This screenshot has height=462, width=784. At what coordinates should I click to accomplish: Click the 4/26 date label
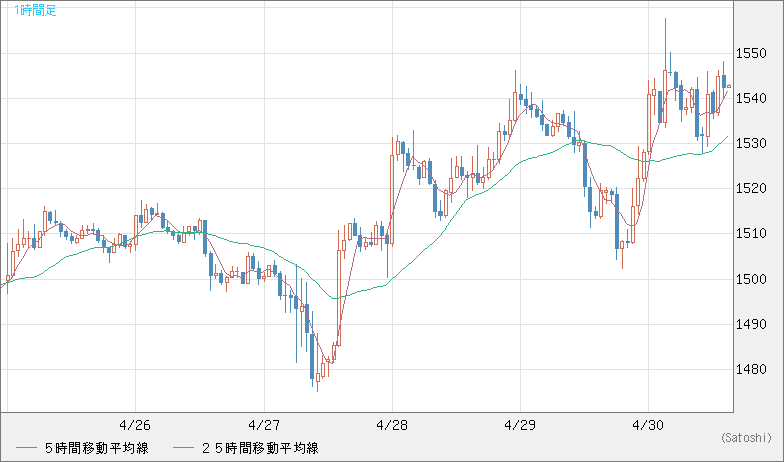tap(134, 424)
